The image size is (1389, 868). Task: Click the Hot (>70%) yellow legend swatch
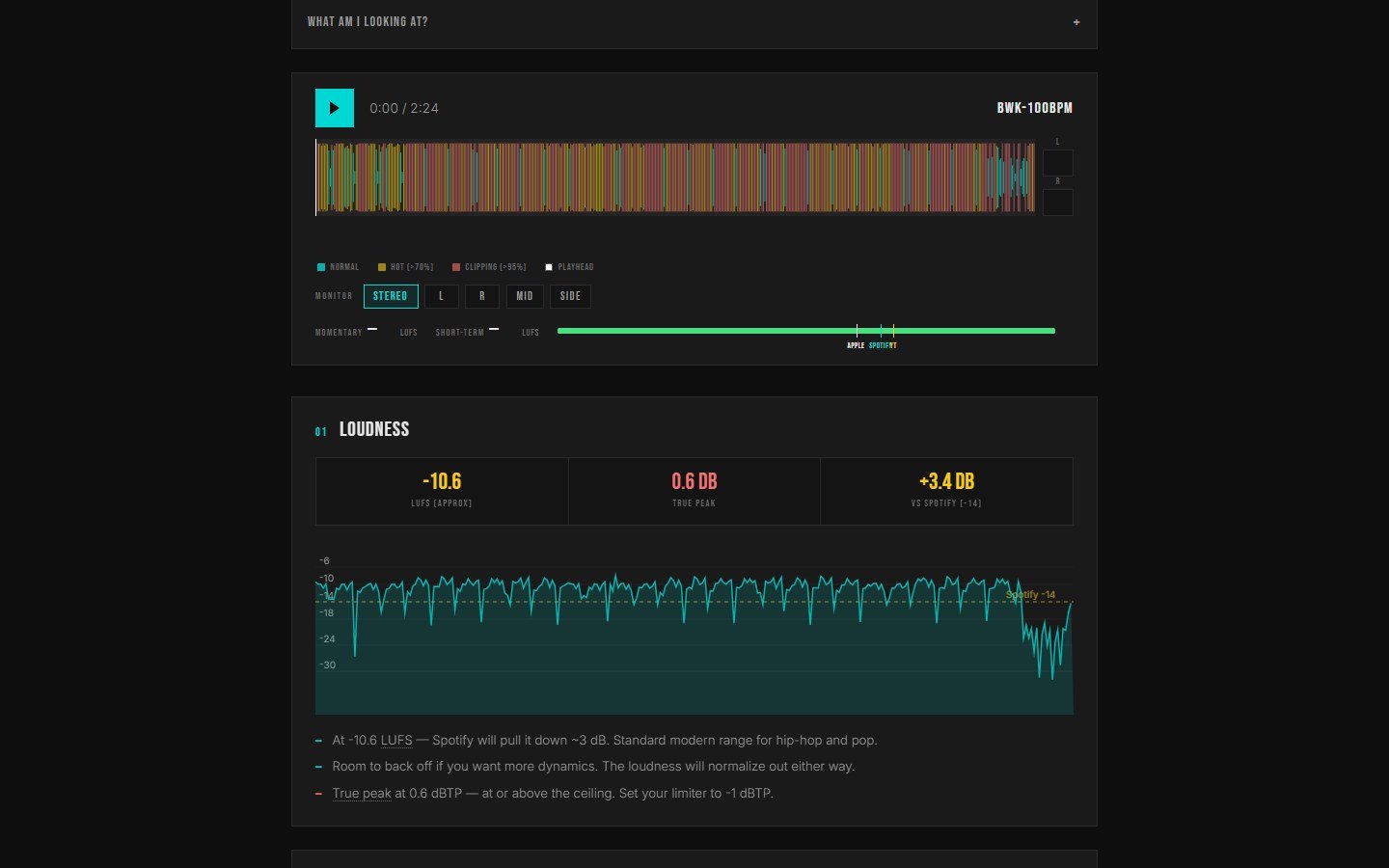(x=382, y=267)
